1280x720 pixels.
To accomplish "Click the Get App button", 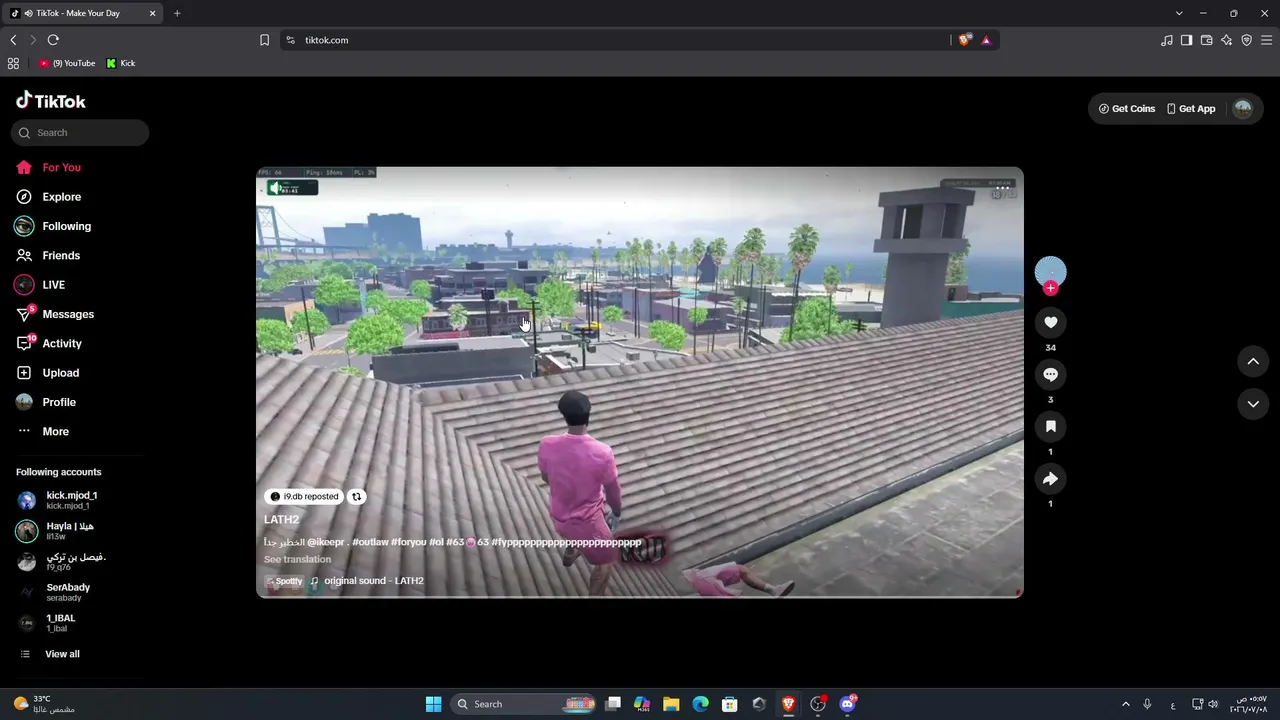I will coord(1191,109).
